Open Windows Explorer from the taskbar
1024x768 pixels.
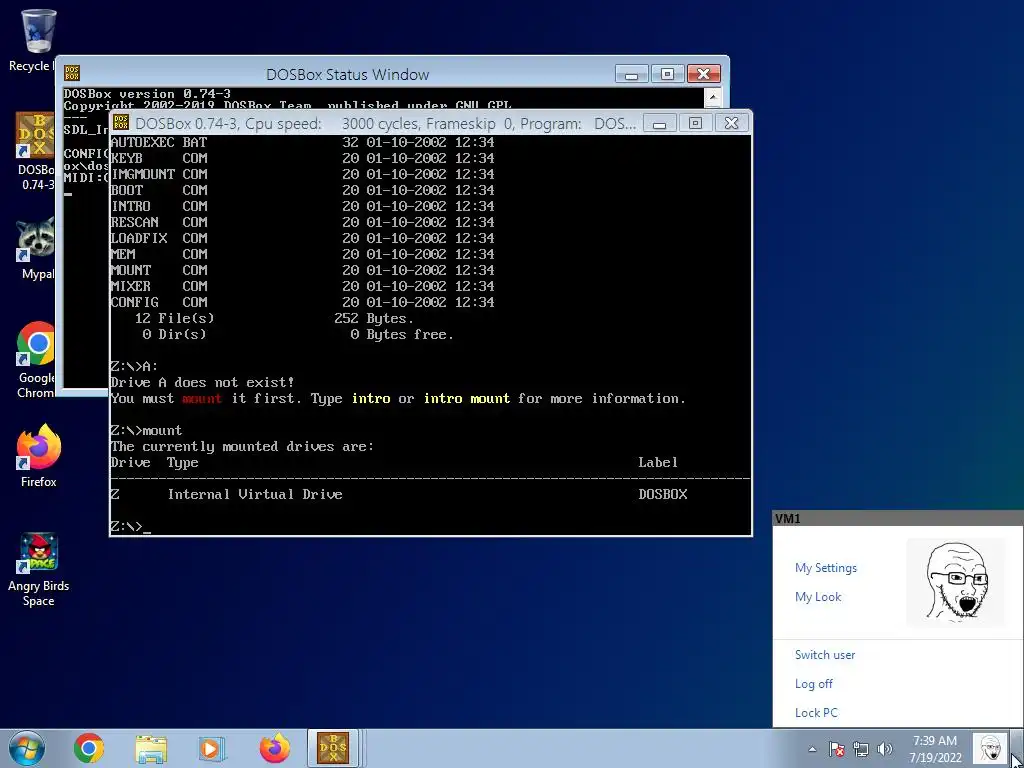151,748
